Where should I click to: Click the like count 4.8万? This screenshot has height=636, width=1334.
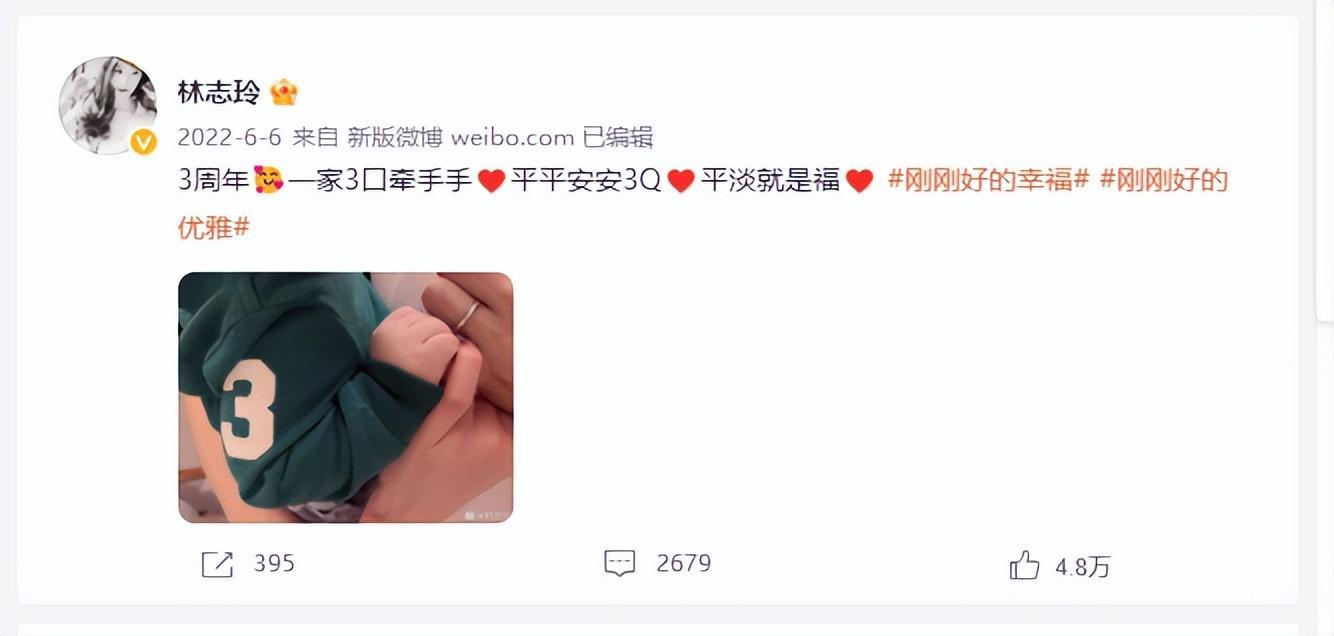pos(1083,567)
